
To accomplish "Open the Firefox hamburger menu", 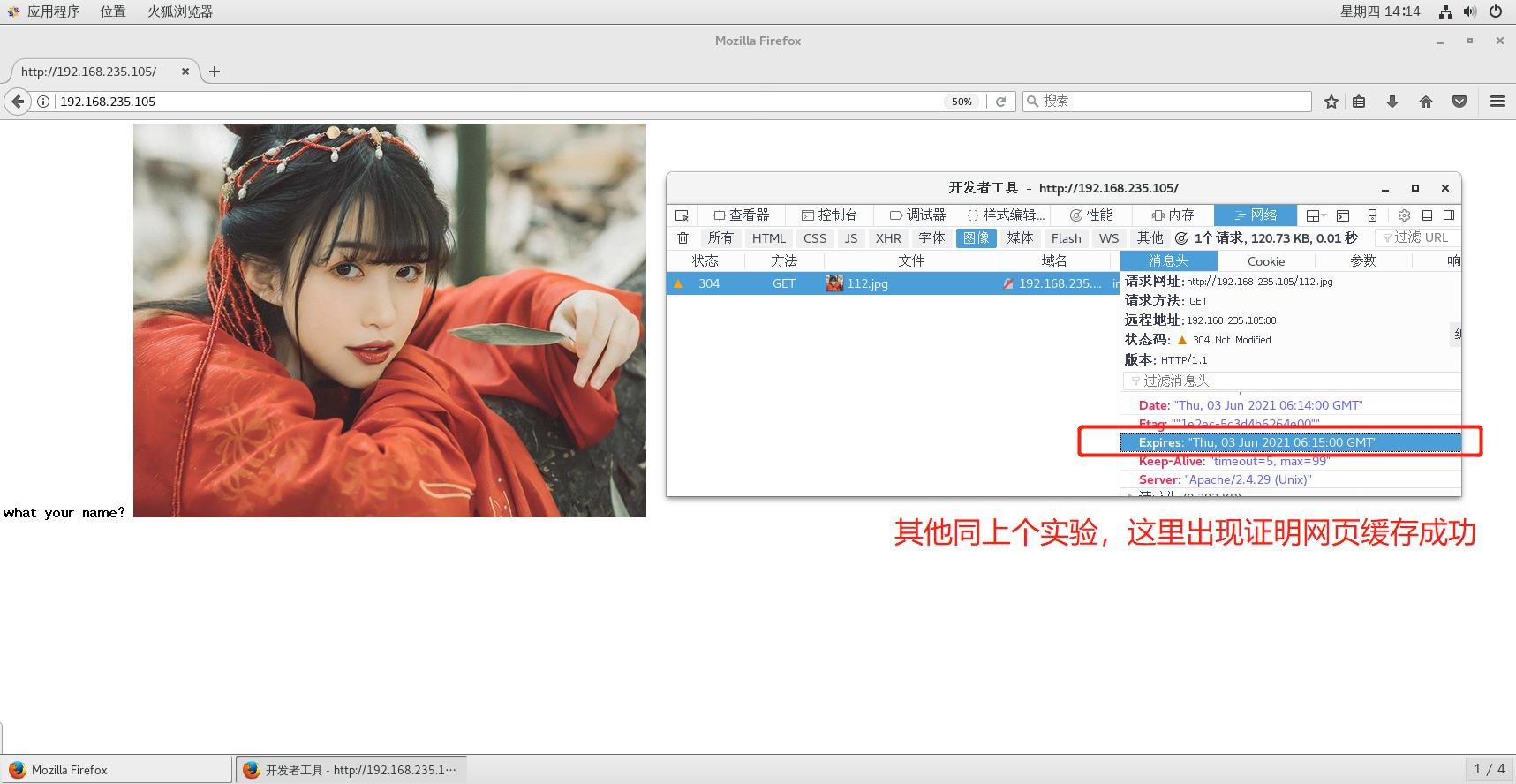I will pos(1497,102).
